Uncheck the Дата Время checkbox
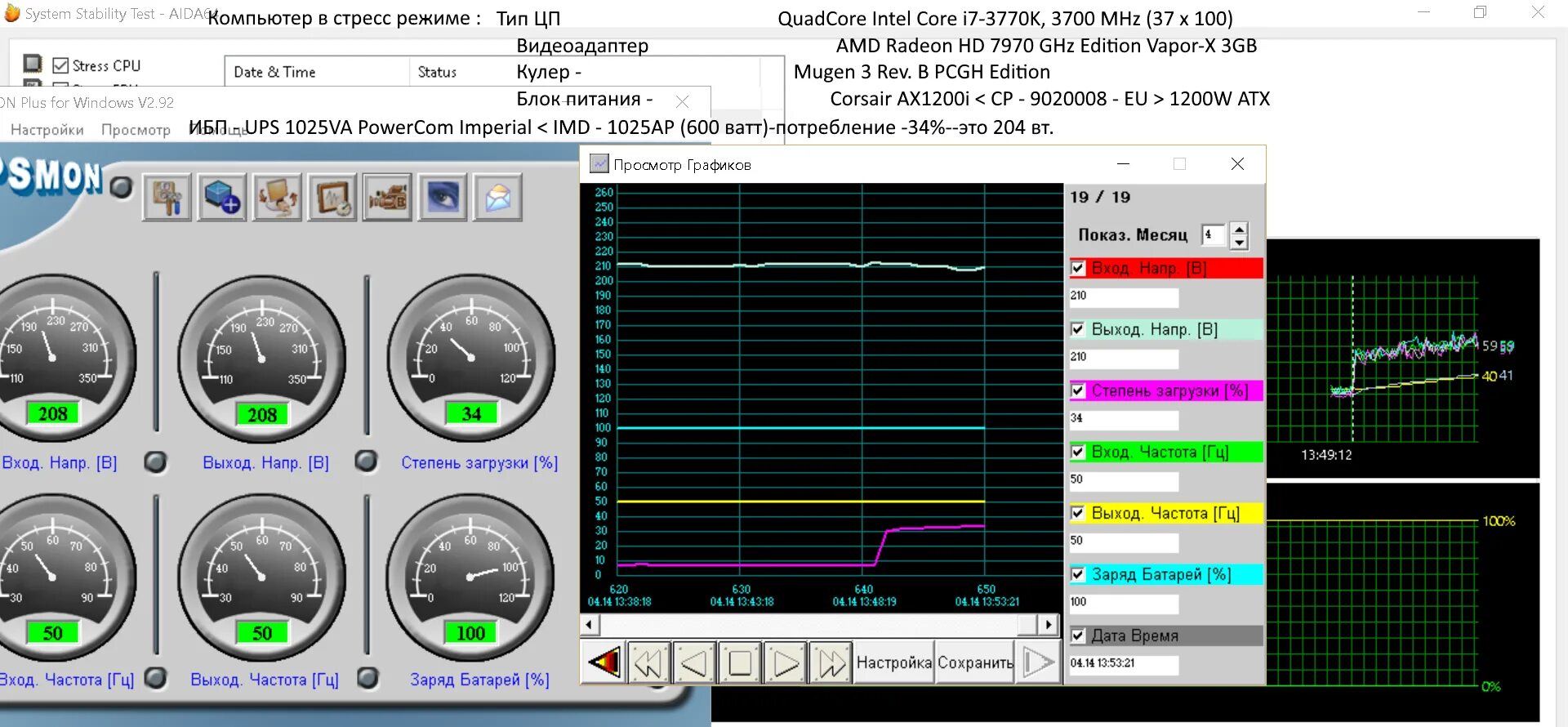 1078,636
